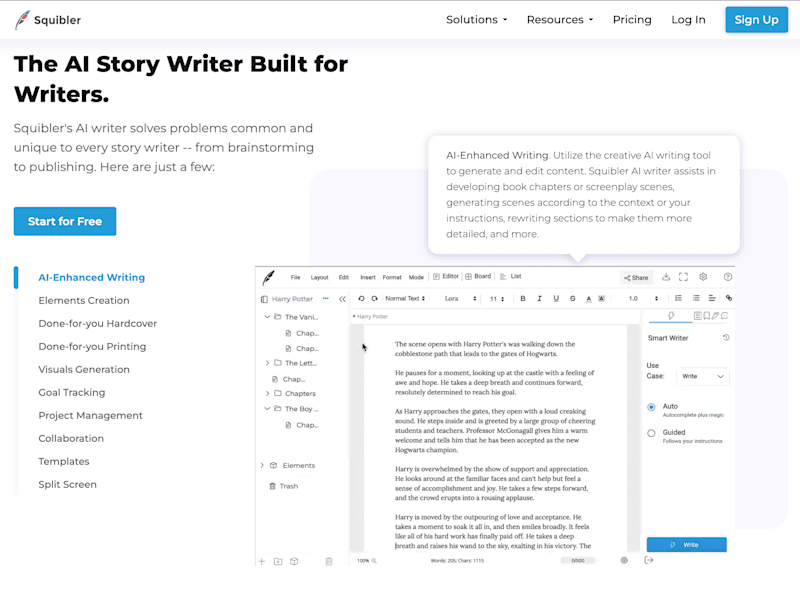Image resolution: width=800 pixels, height=600 pixels.
Task: Open the Format menu in editor
Action: coord(392,278)
